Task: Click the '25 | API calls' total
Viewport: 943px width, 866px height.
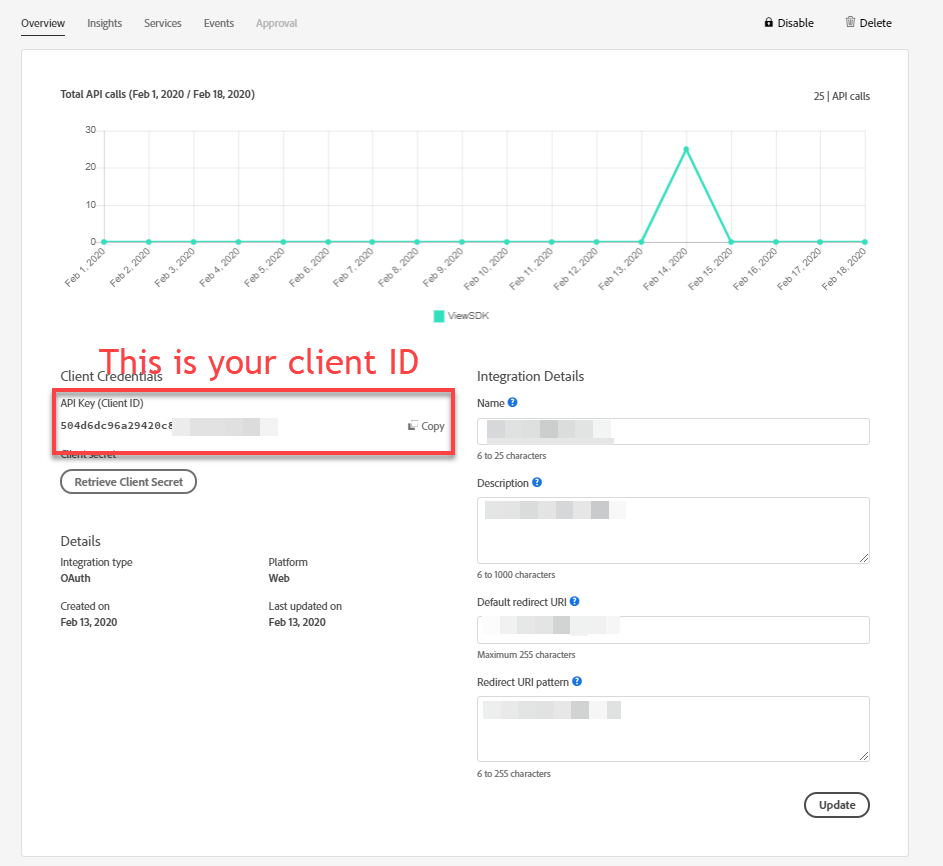Action: pyautogui.click(x=841, y=96)
